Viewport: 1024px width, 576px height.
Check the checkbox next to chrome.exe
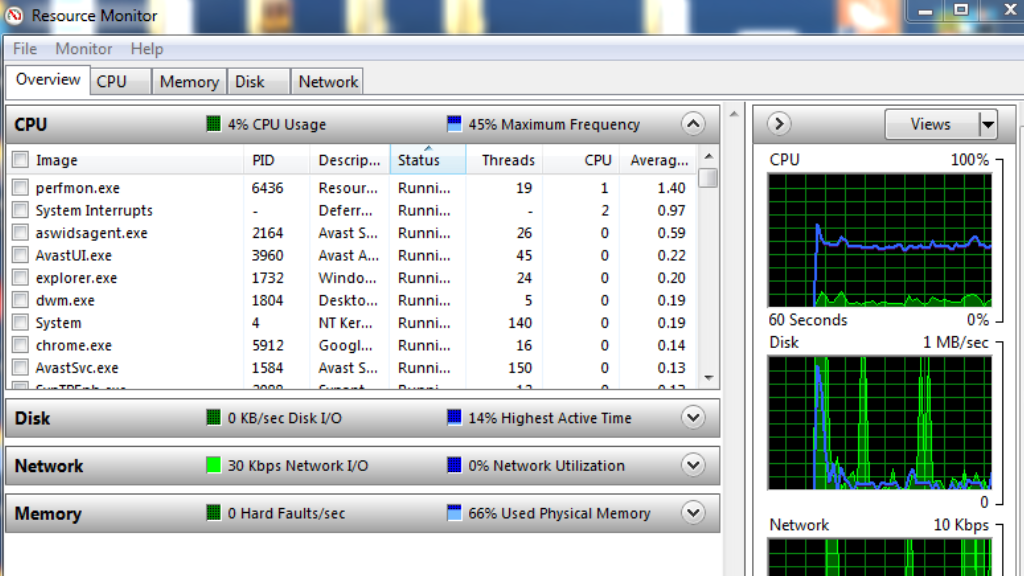point(18,345)
